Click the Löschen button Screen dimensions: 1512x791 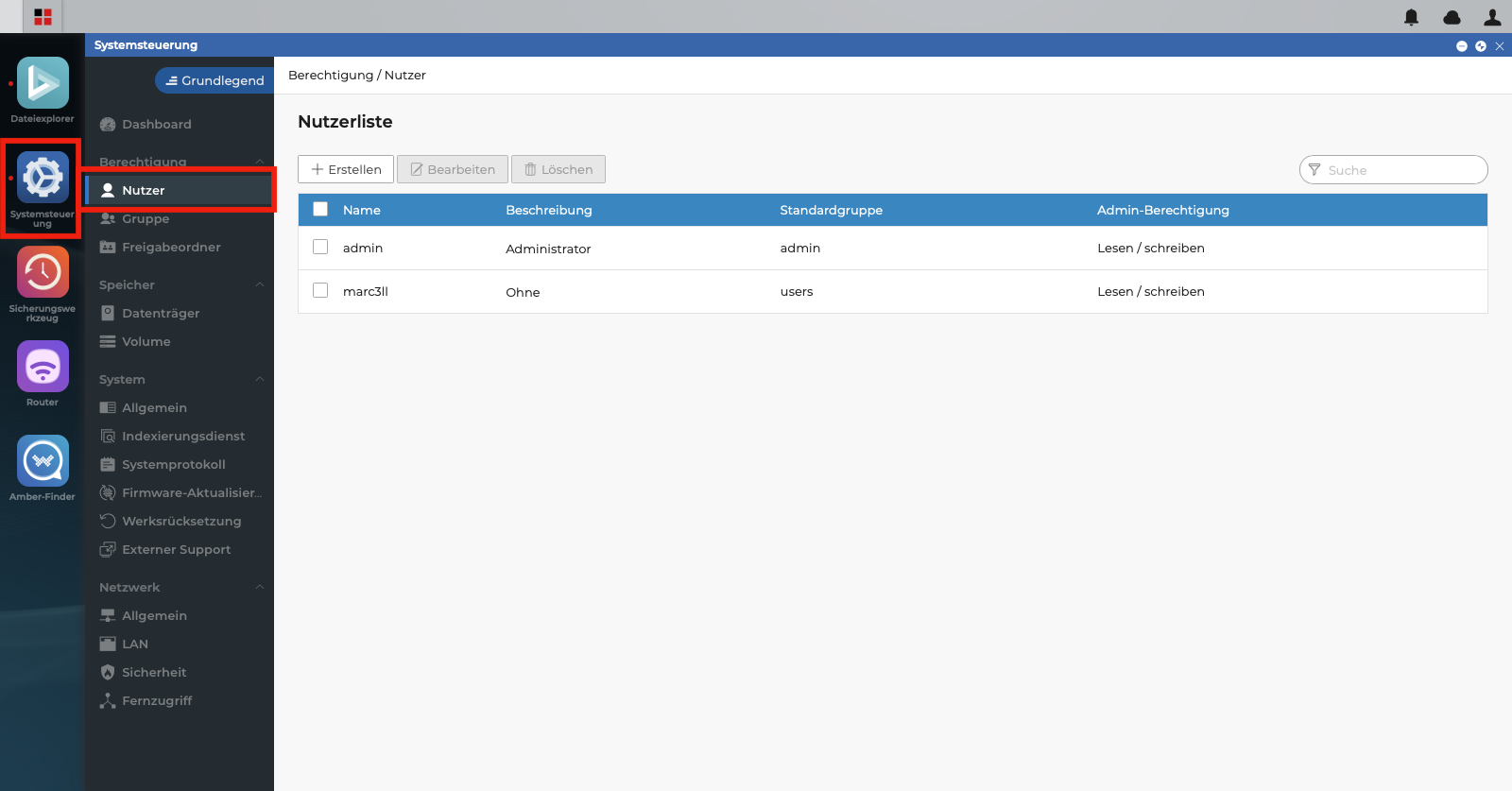[558, 169]
